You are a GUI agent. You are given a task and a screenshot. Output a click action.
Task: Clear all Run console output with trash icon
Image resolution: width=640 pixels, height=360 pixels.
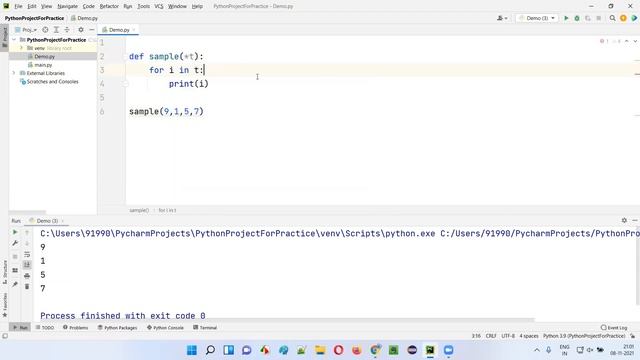point(27,287)
